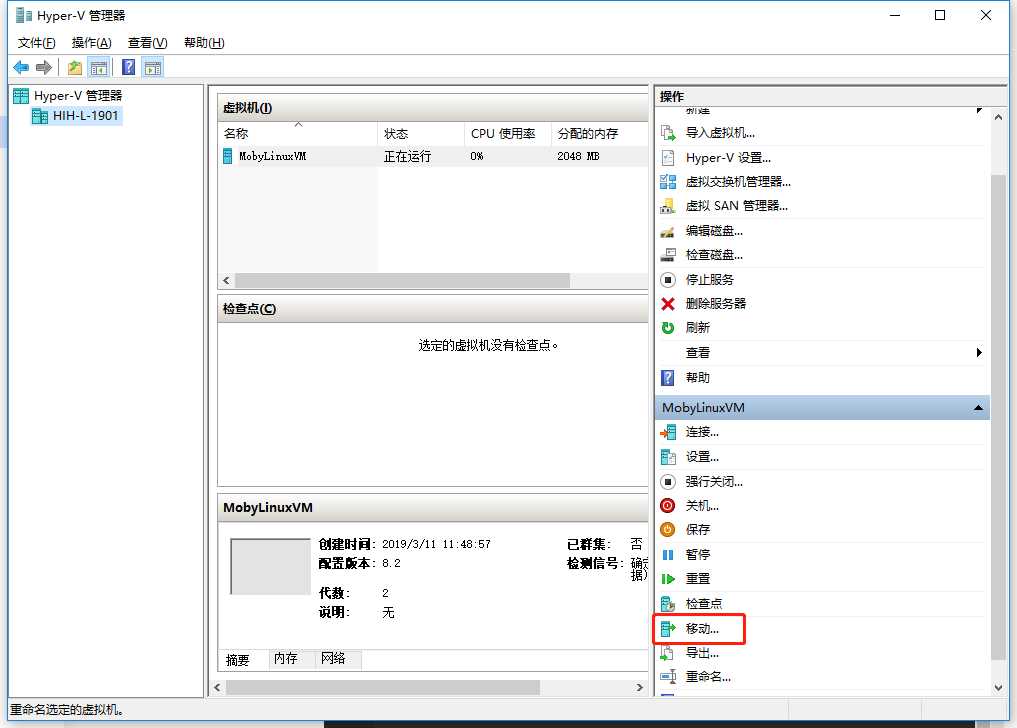Click the Import Virtual Machine (导入虚拟机) icon

point(667,133)
